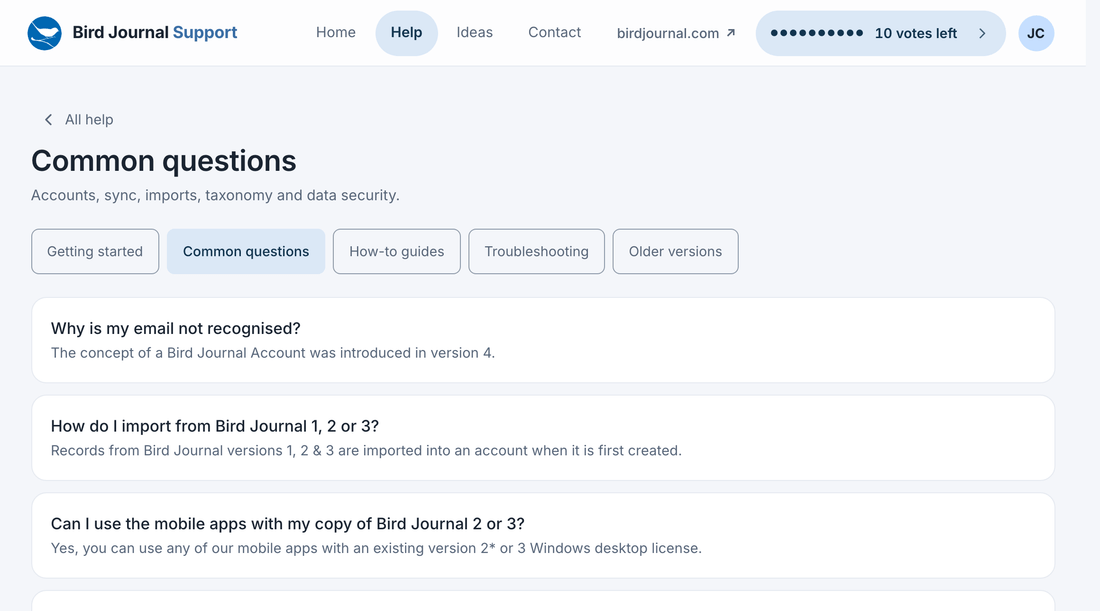Image resolution: width=1100 pixels, height=611 pixels.
Task: Click the vote dots indicator
Action: [817, 33]
